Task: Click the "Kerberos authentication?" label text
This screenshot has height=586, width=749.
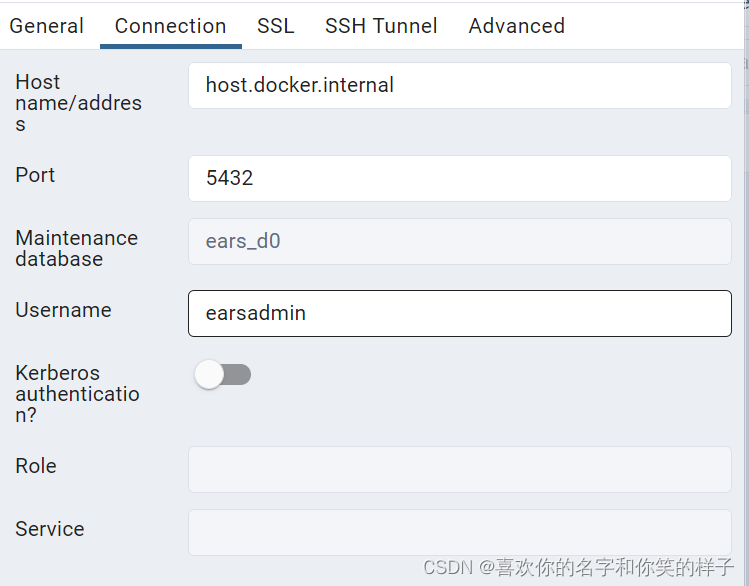Action: [x=77, y=394]
